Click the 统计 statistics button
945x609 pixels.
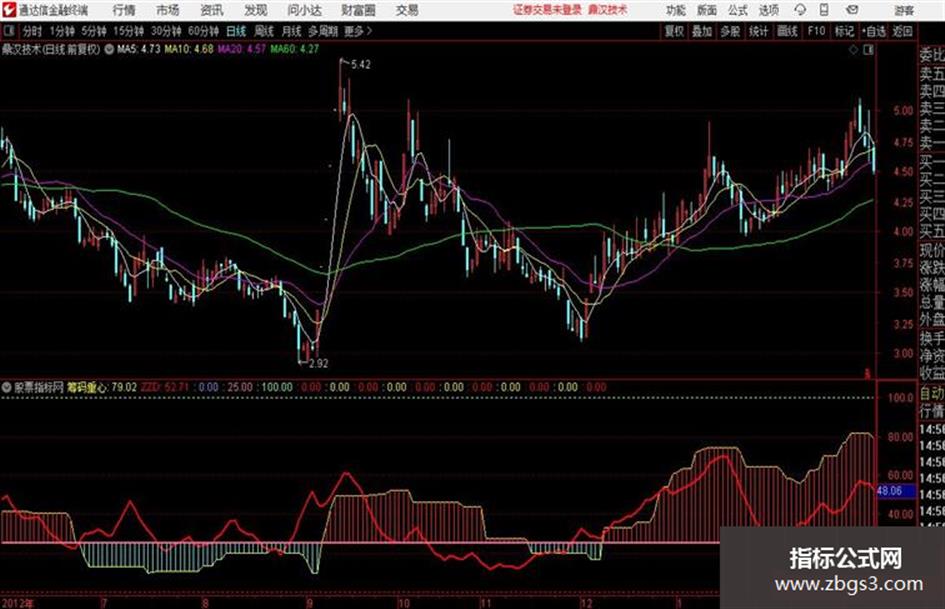click(x=759, y=31)
